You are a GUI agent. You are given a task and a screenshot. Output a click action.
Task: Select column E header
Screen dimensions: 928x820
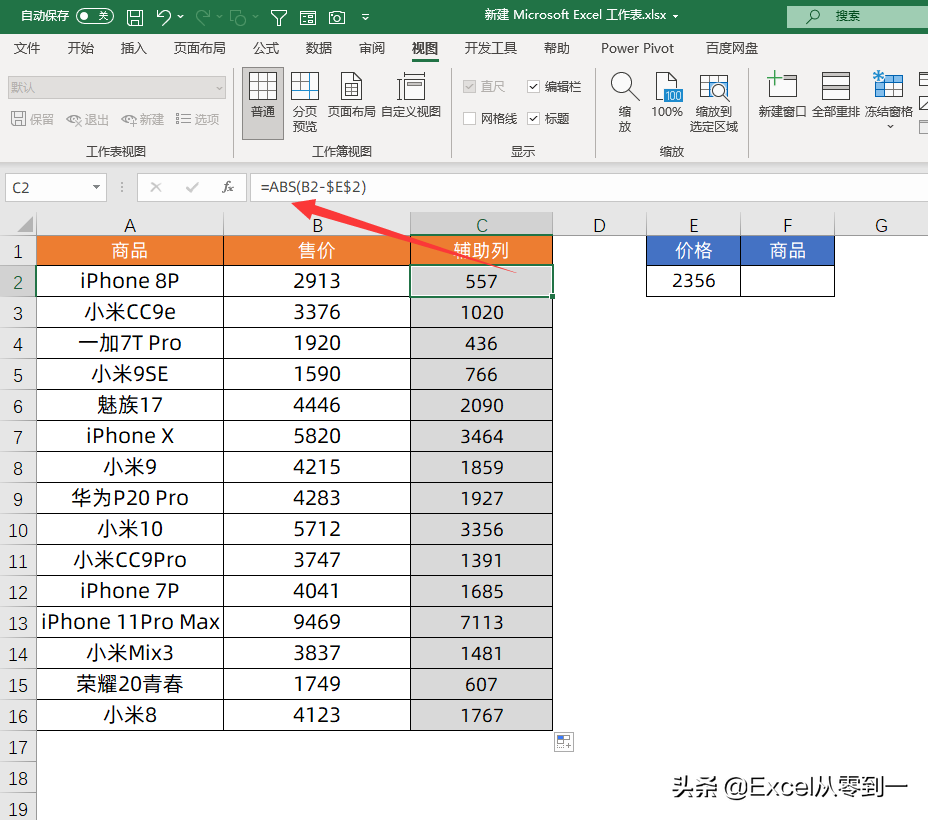[694, 225]
